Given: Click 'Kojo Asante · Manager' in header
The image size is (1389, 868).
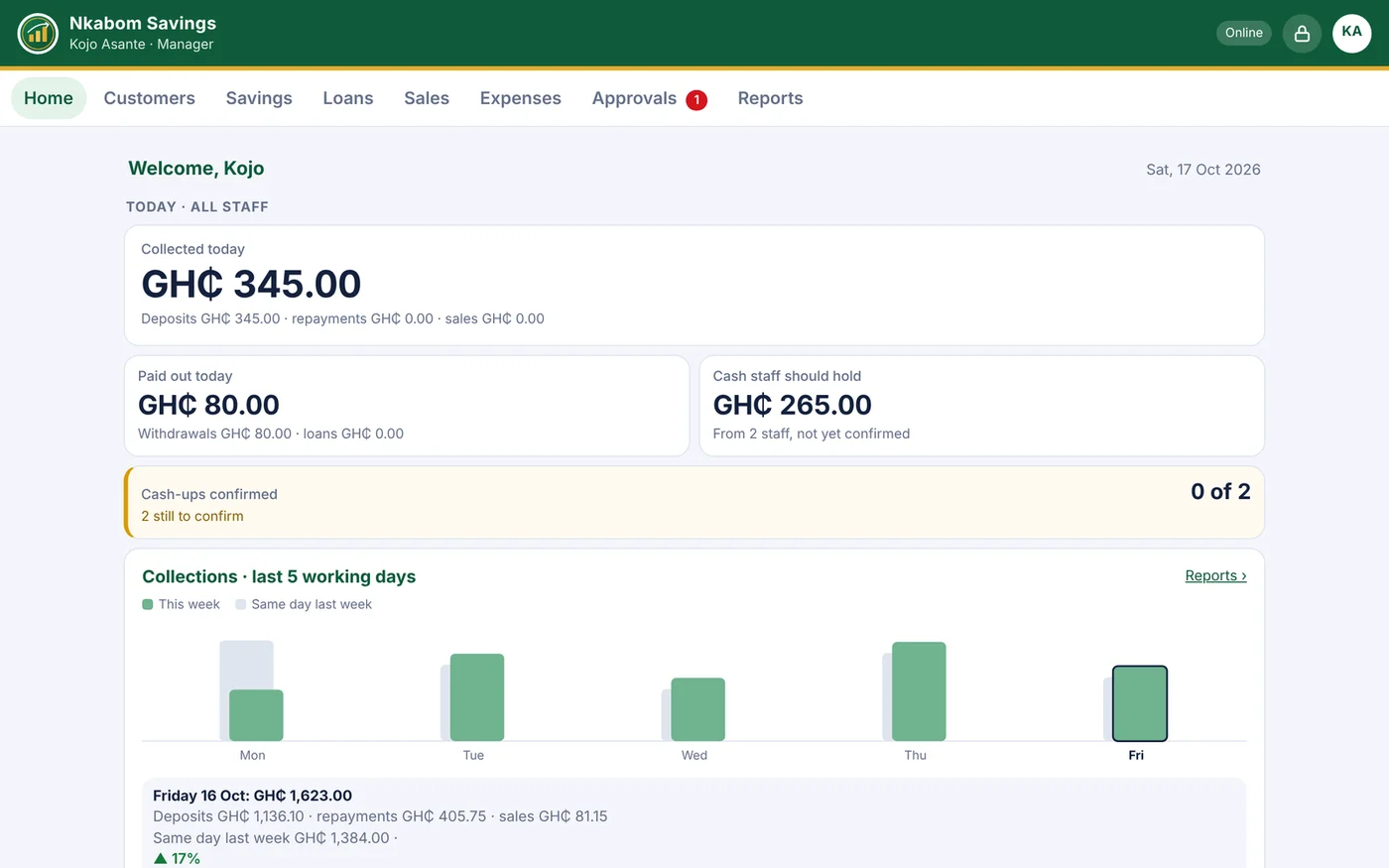Looking at the screenshot, I should click(x=141, y=45).
